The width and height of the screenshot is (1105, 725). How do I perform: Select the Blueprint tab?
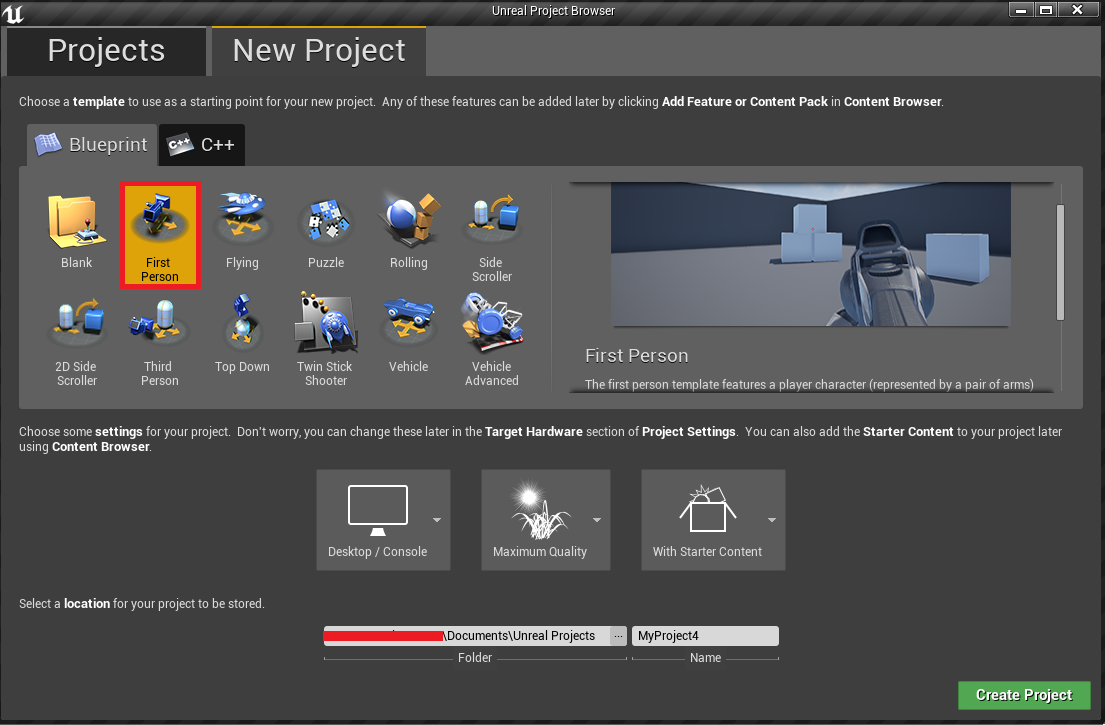pyautogui.click(x=92, y=145)
